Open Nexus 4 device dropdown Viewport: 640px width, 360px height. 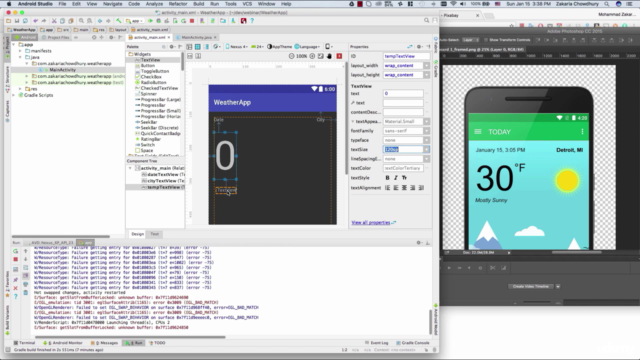pos(237,47)
